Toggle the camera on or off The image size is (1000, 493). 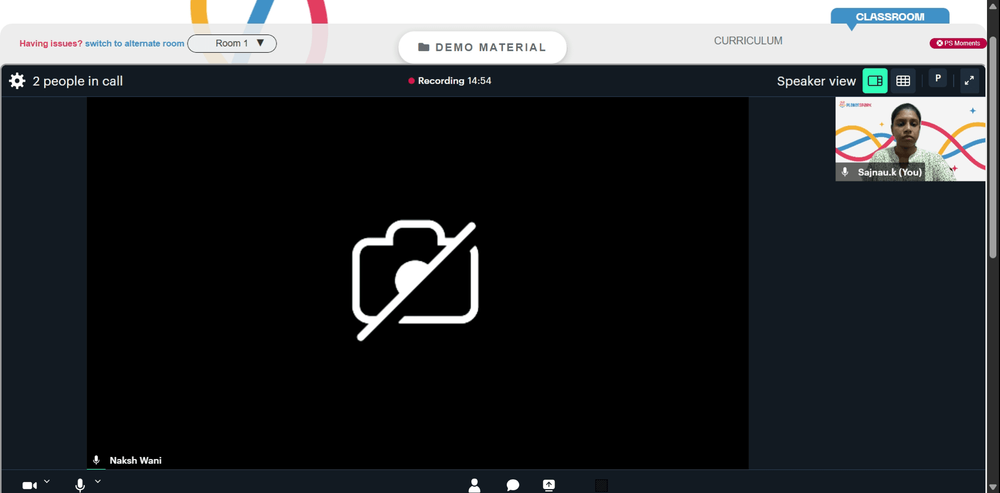coord(29,486)
